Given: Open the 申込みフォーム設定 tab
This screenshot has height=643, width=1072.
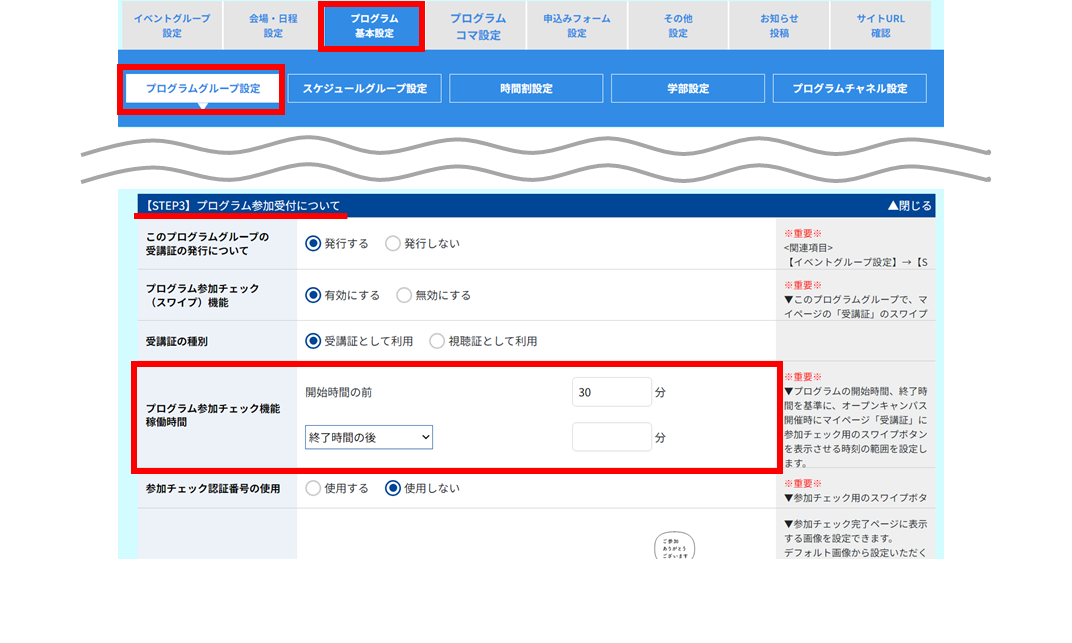Looking at the screenshot, I should [x=576, y=25].
